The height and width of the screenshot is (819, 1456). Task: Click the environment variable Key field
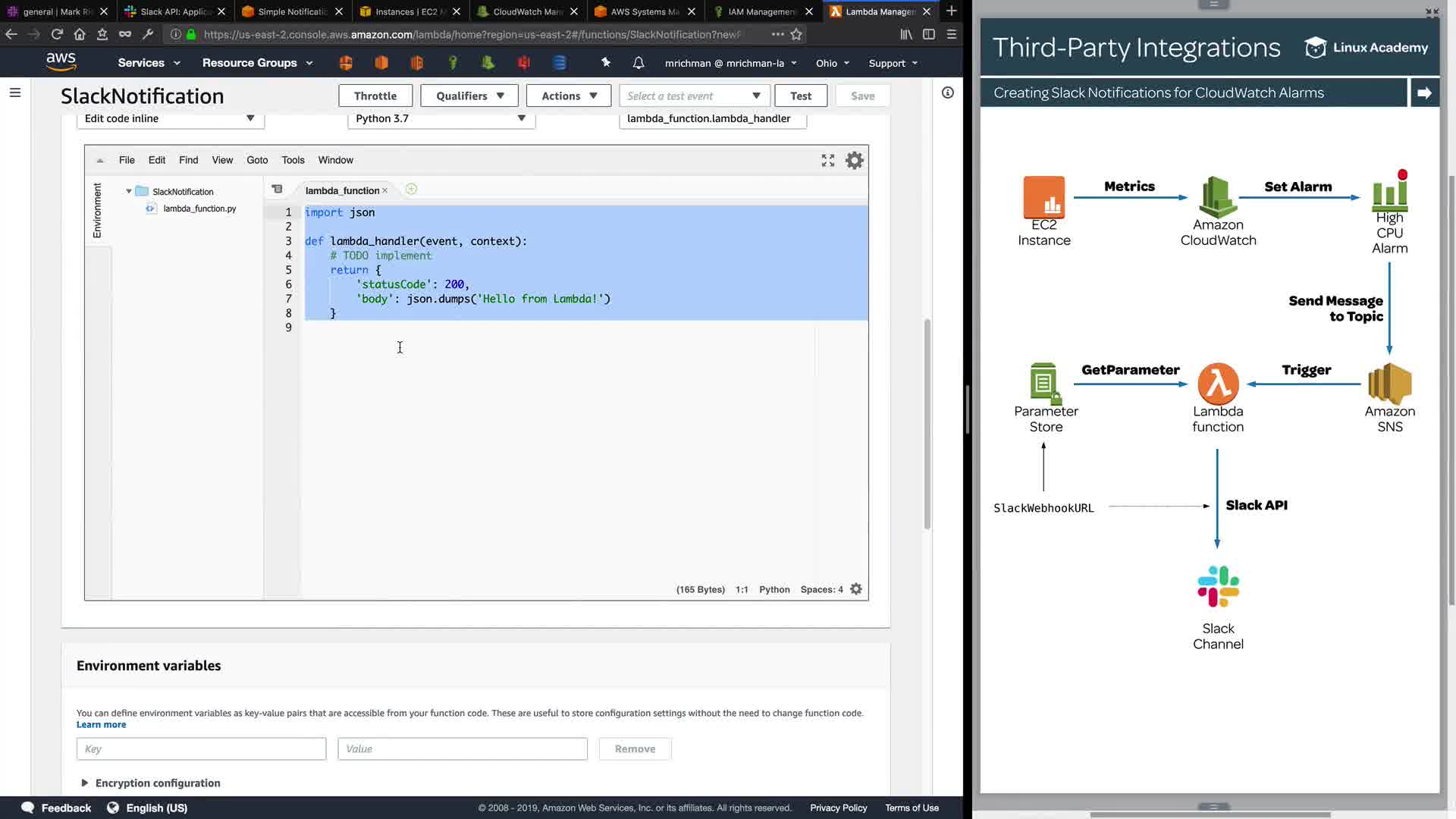point(201,748)
